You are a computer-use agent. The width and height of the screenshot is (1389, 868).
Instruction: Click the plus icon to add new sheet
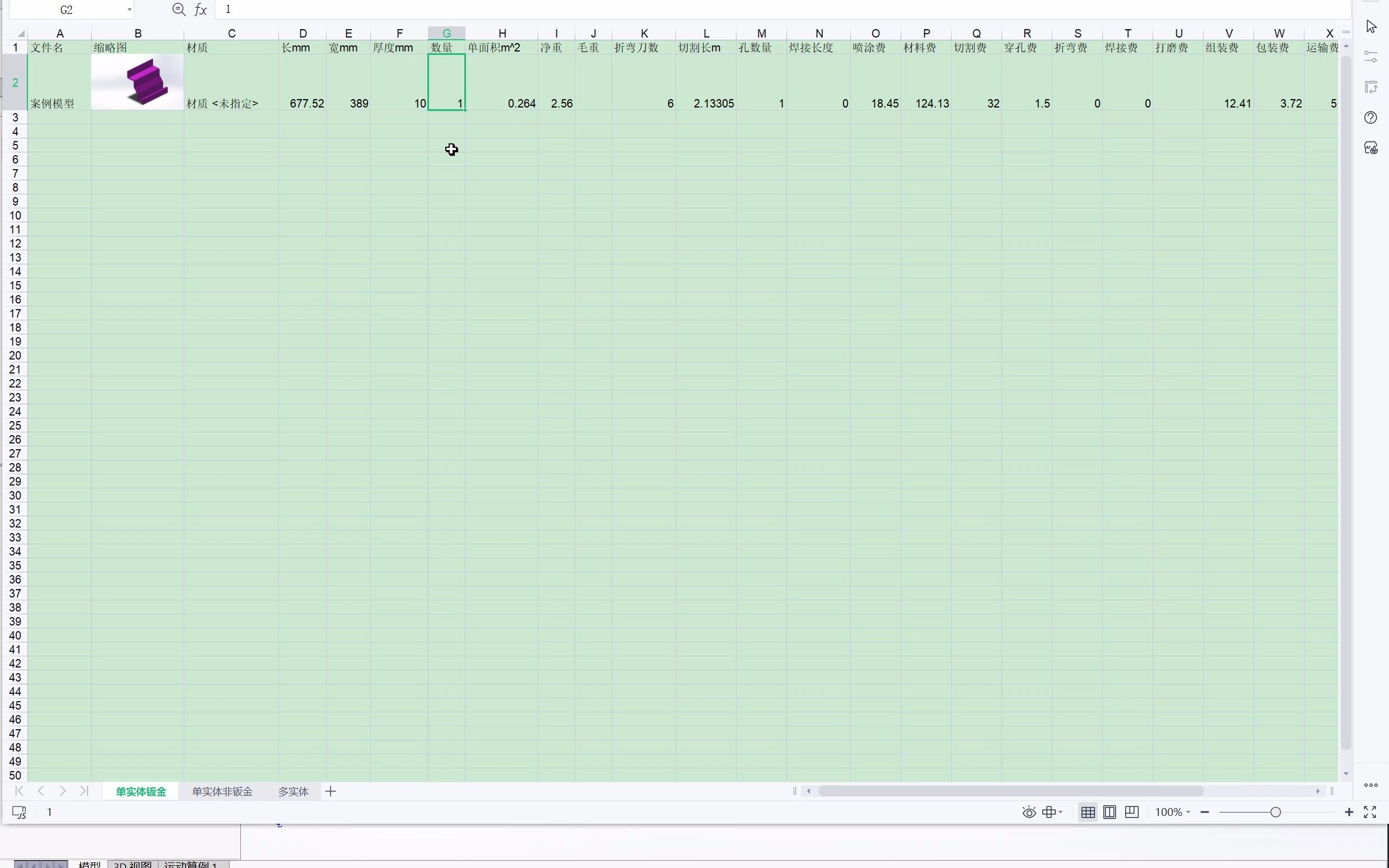330,791
